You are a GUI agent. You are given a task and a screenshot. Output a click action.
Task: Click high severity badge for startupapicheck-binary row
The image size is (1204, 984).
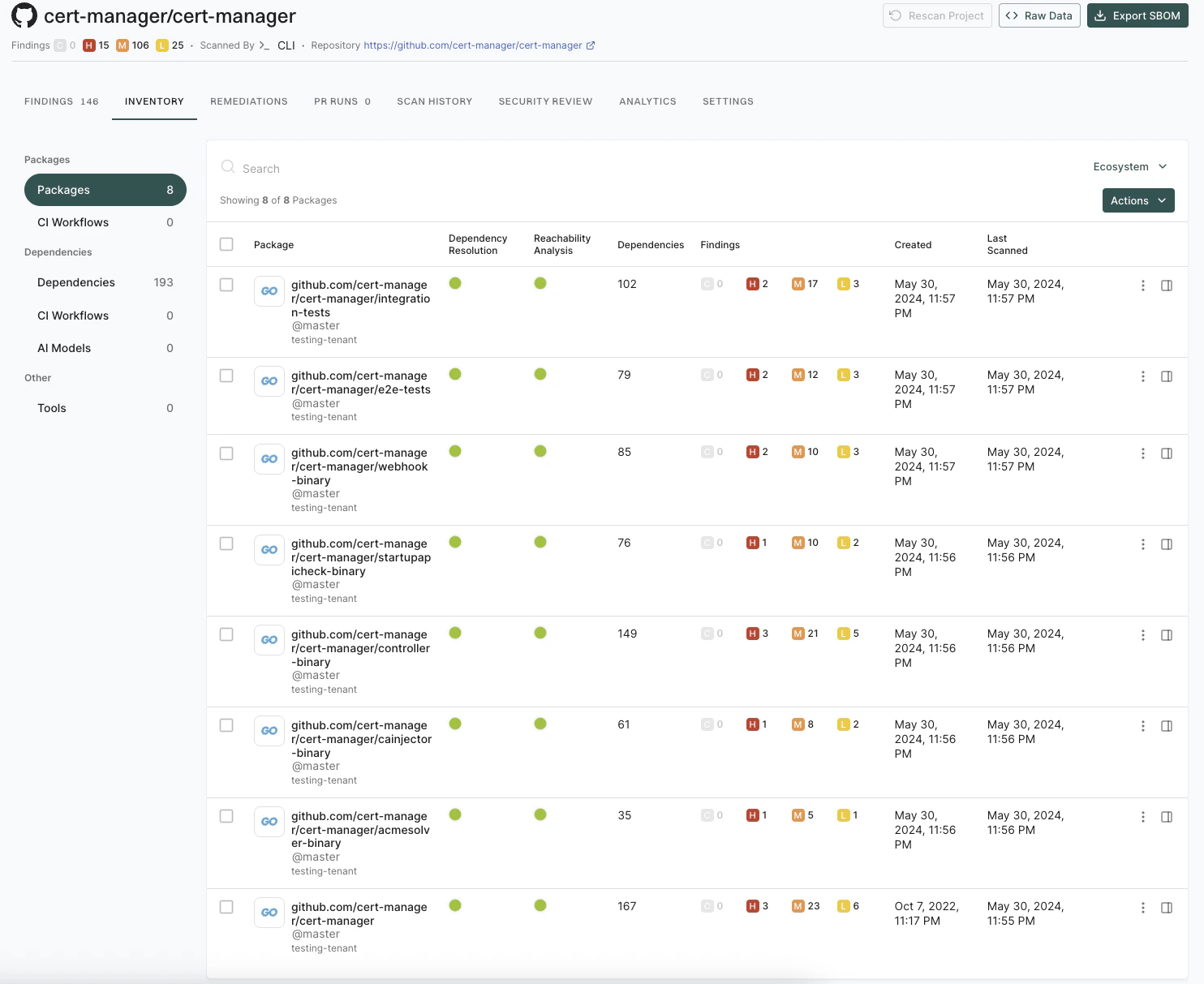coord(752,543)
